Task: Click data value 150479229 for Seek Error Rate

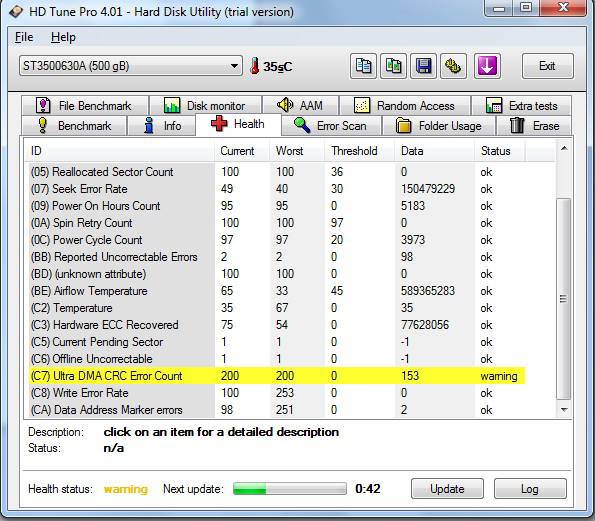Action: [428, 189]
